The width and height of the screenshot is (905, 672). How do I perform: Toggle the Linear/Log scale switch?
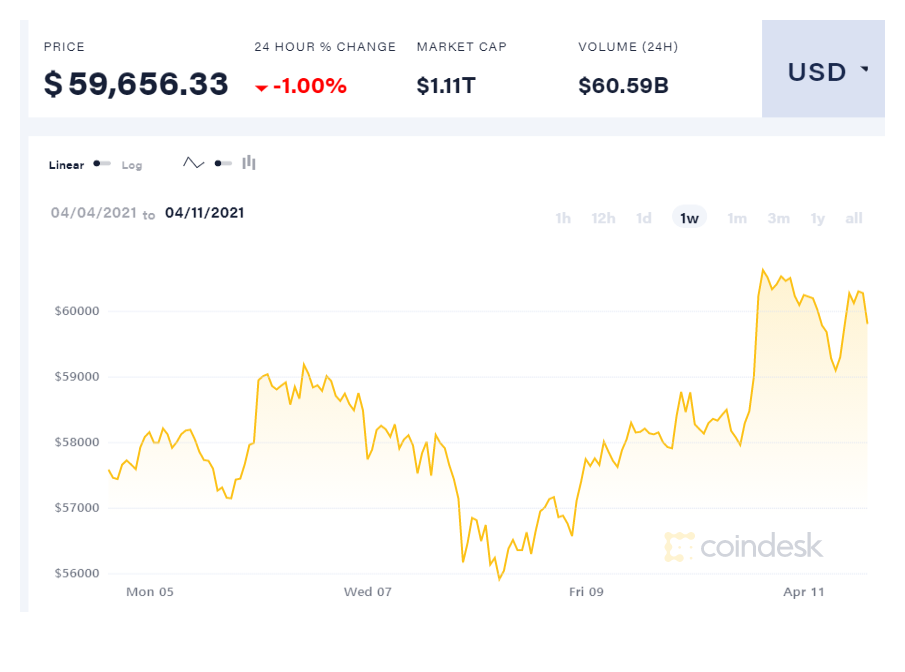click(x=102, y=164)
